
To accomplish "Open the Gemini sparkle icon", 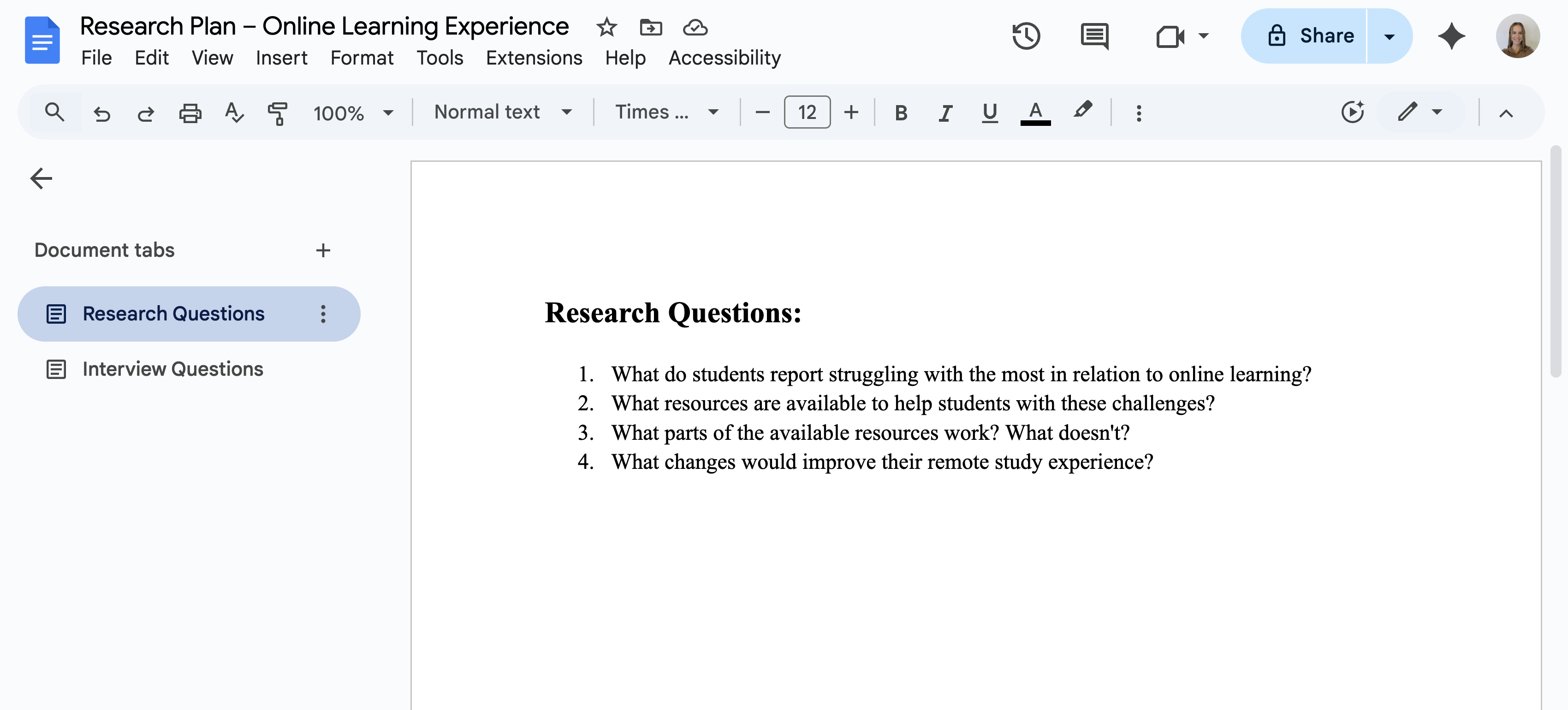I will pos(1451,36).
